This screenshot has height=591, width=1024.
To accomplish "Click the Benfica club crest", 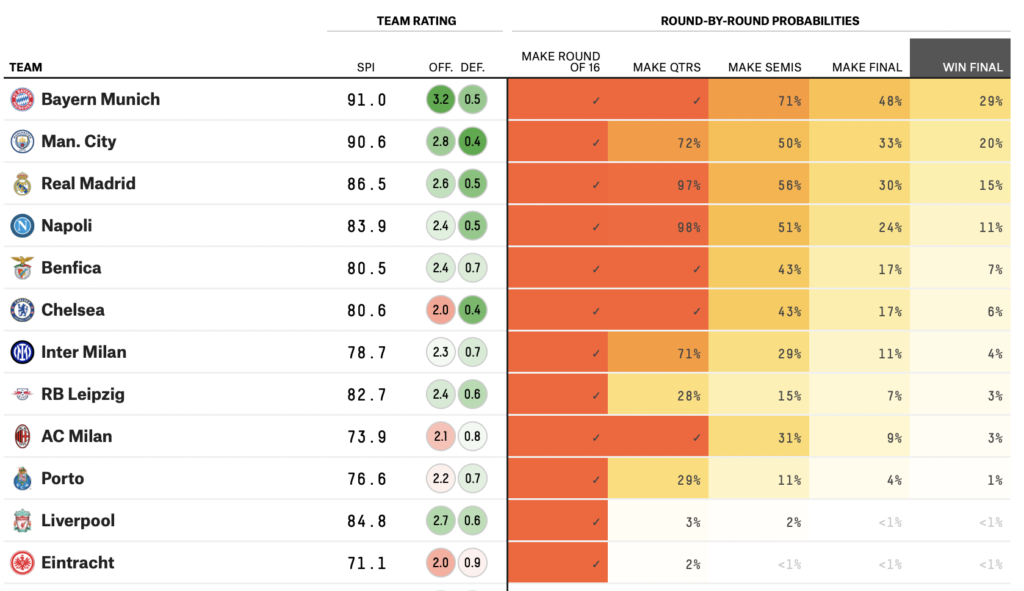I will (22, 268).
